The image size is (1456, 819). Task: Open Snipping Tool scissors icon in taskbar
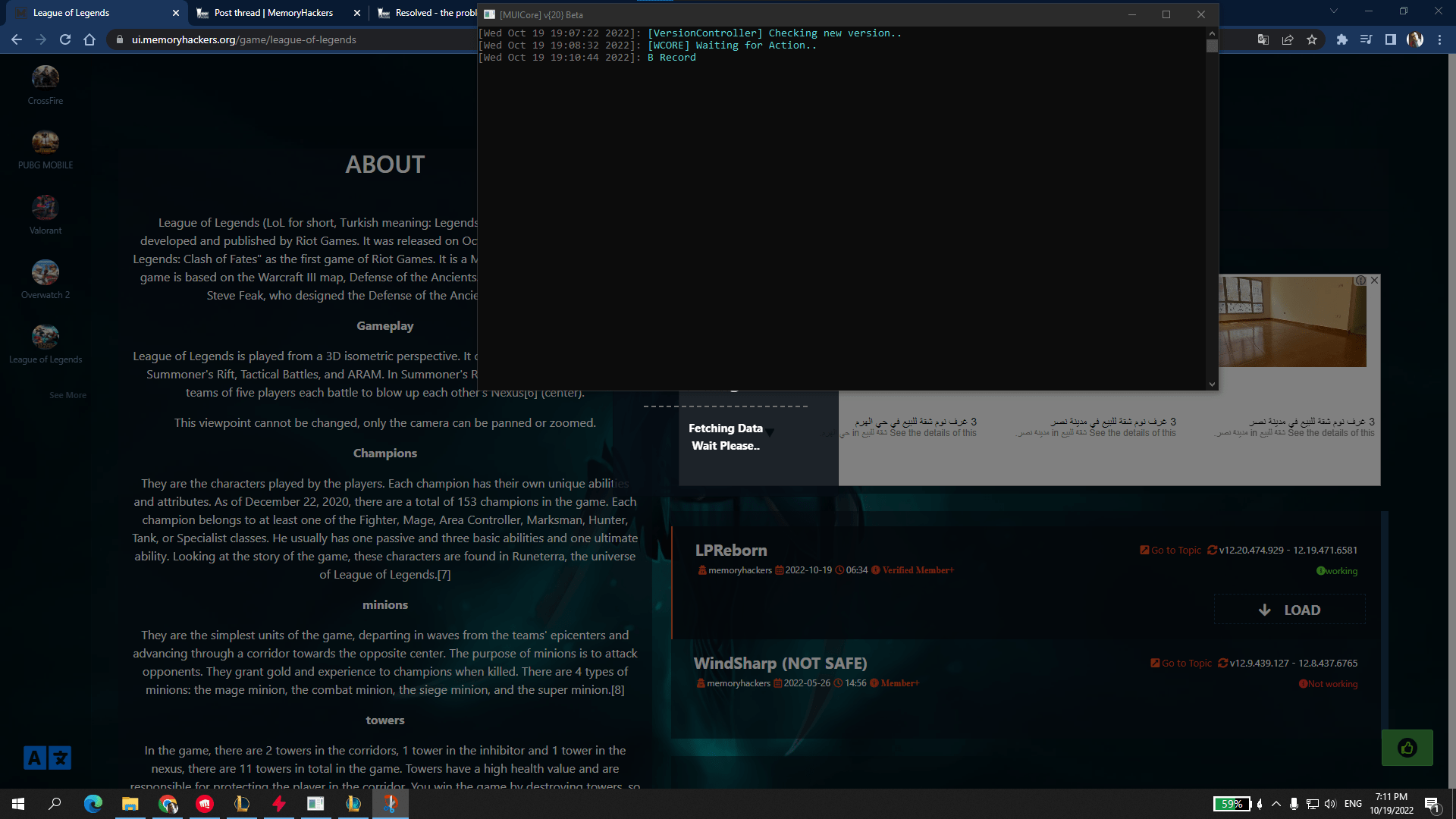click(390, 804)
